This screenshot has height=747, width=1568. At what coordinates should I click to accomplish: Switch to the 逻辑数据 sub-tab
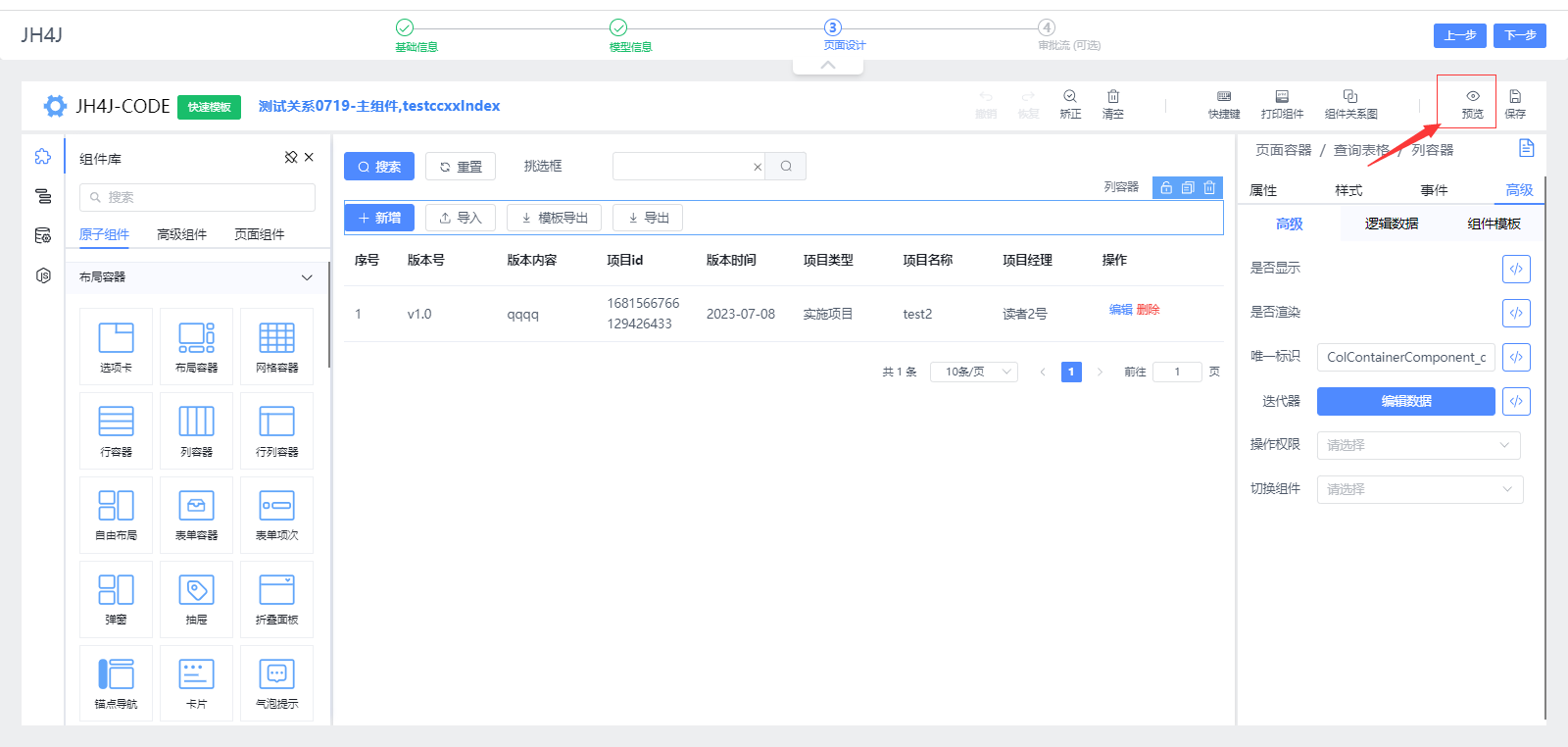pyautogui.click(x=1392, y=224)
